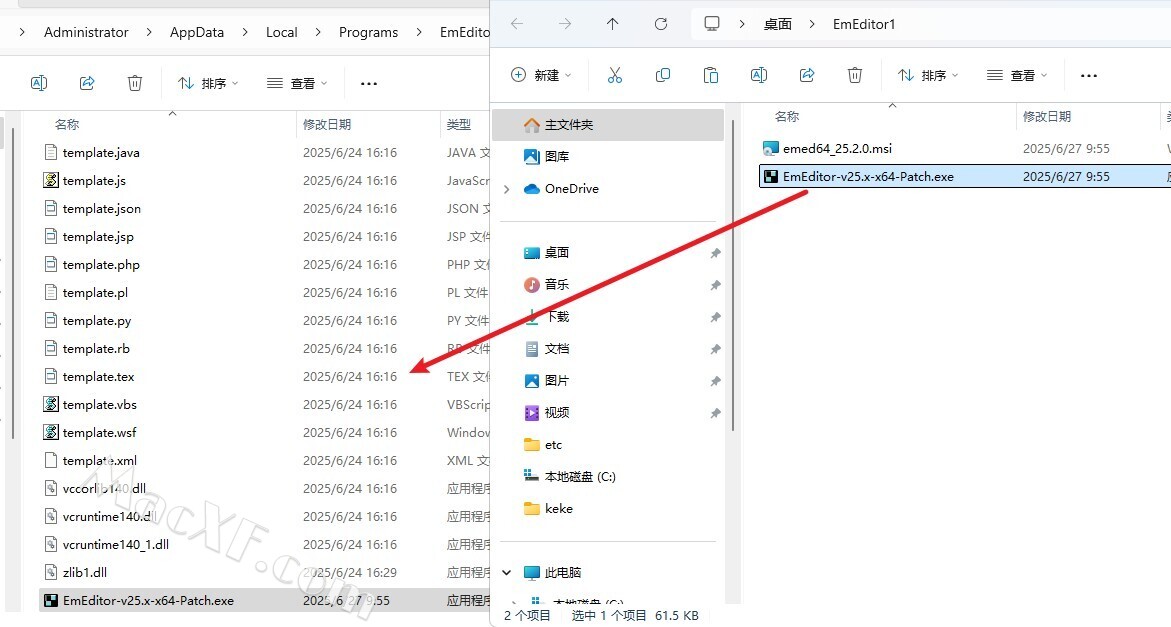
Task: Go back in the EmEditor1 window
Action: [517, 24]
